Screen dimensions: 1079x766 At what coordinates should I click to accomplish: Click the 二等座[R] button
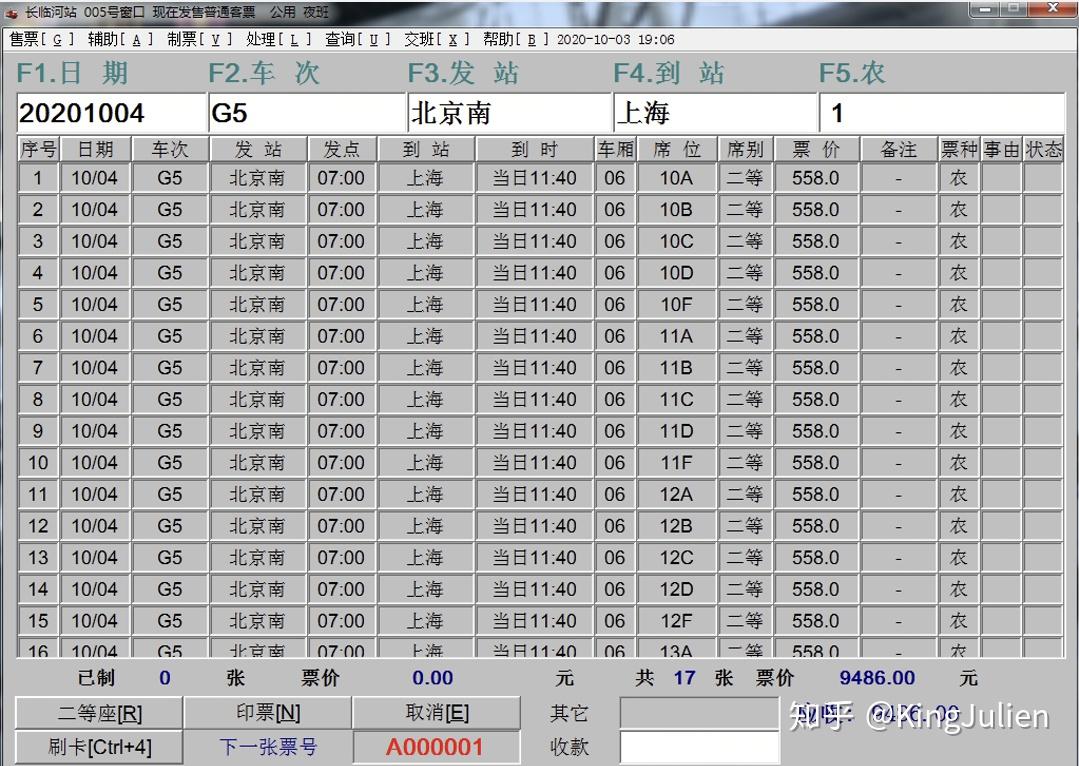tap(99, 713)
